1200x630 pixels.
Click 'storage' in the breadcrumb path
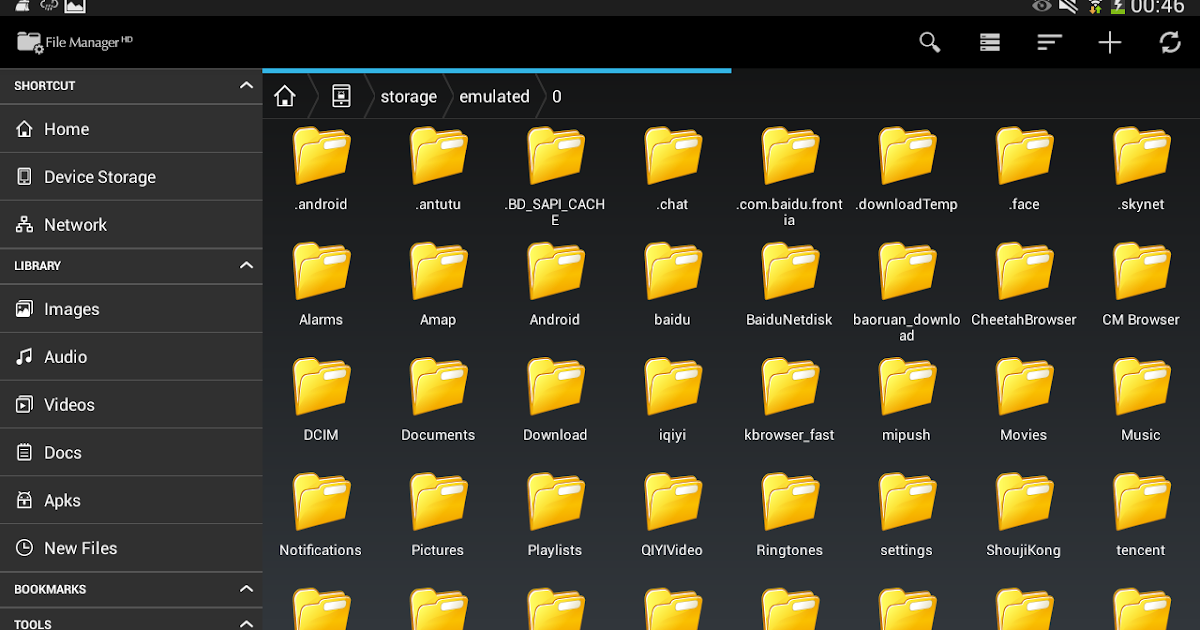408,97
